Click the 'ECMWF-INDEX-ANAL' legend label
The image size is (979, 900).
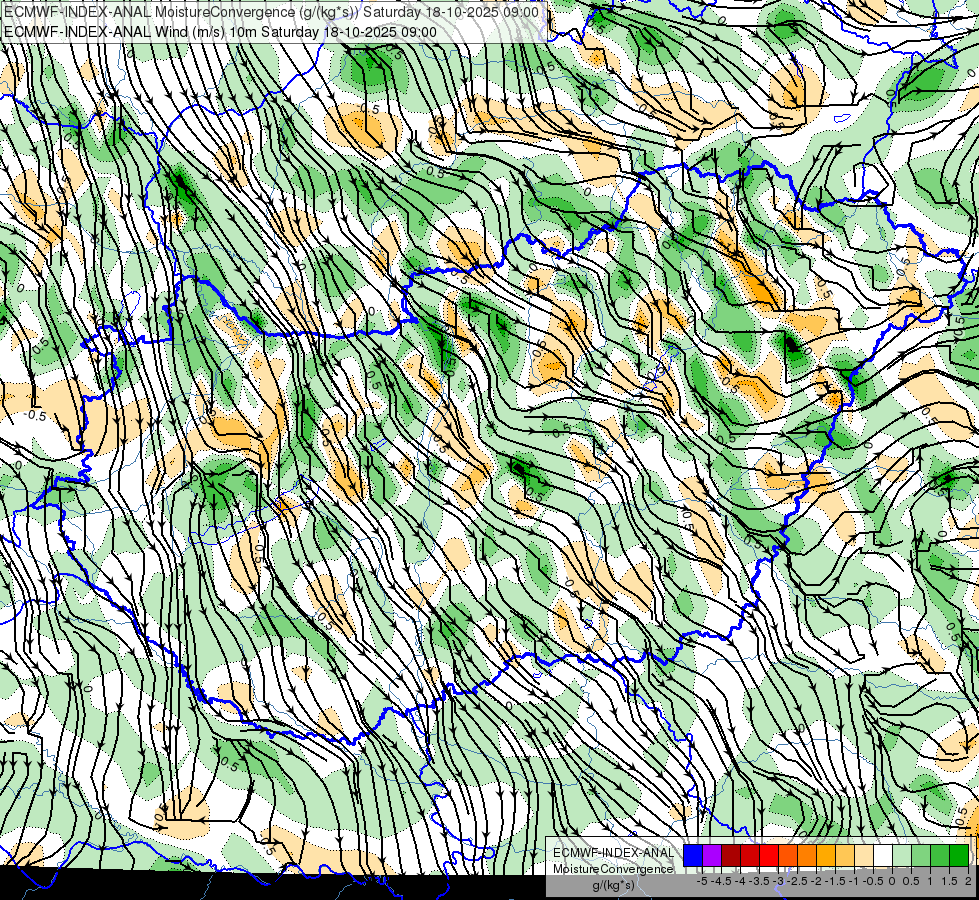[x=614, y=853]
